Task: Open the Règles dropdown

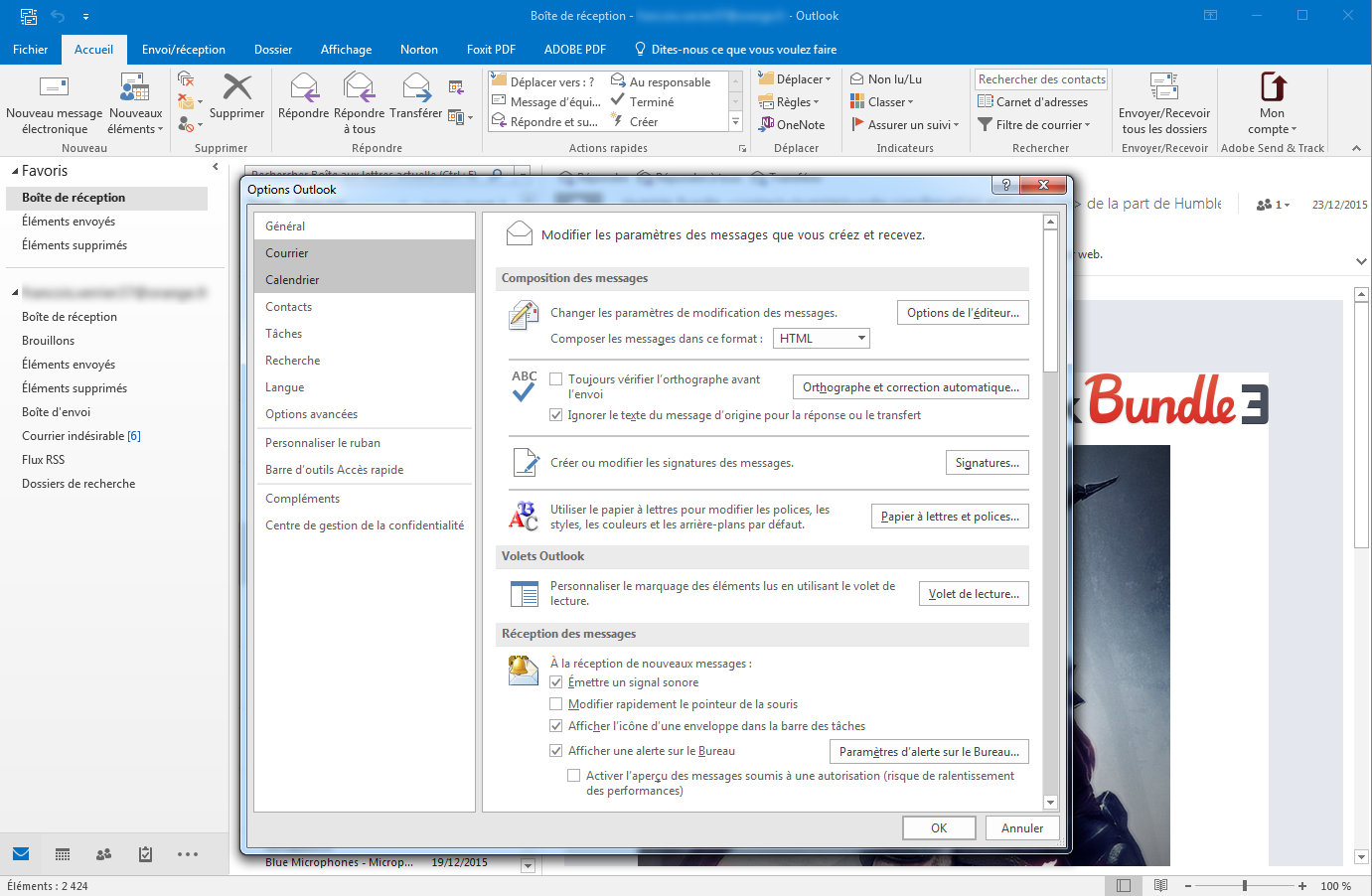Action: pos(789,102)
